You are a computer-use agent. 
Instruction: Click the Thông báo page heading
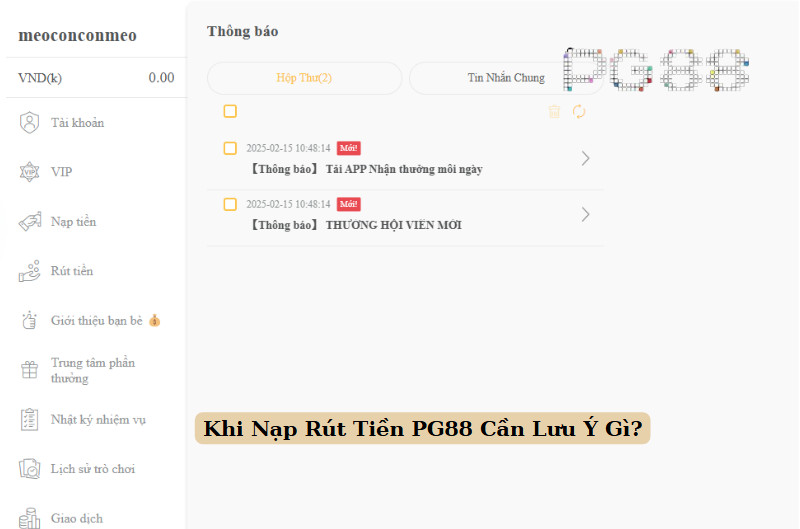[242, 31]
